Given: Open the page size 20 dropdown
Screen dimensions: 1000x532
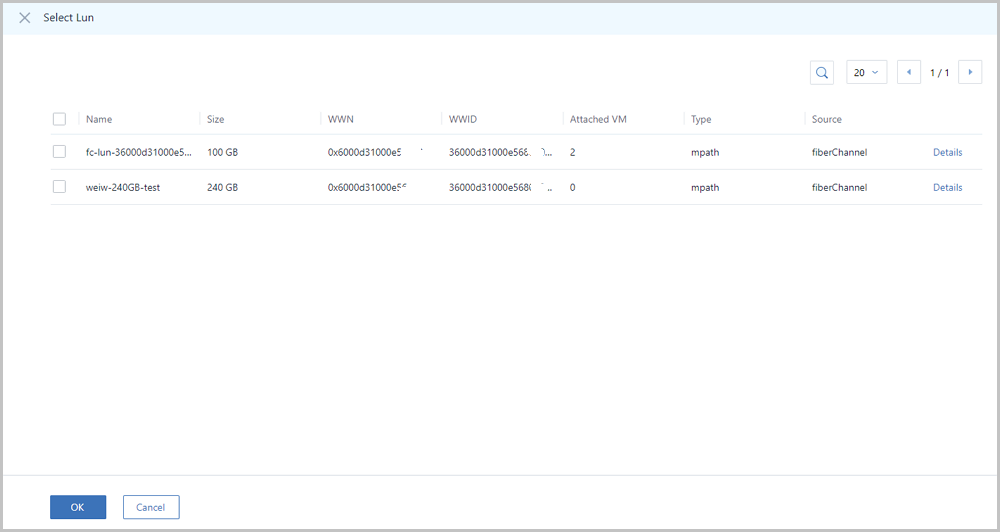Looking at the screenshot, I should point(866,73).
